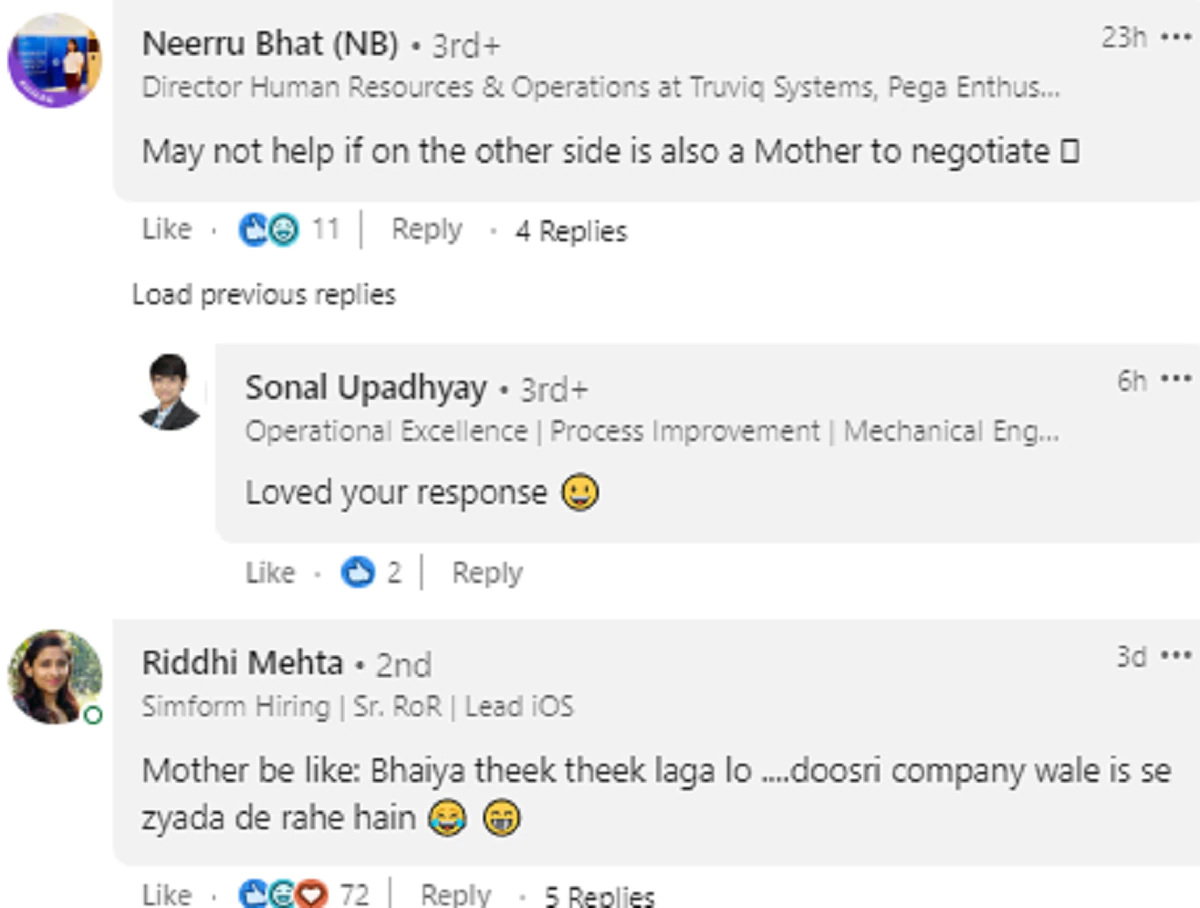Reply to Riddhi Mehta's comment
The height and width of the screenshot is (908, 1200).
pos(456,893)
